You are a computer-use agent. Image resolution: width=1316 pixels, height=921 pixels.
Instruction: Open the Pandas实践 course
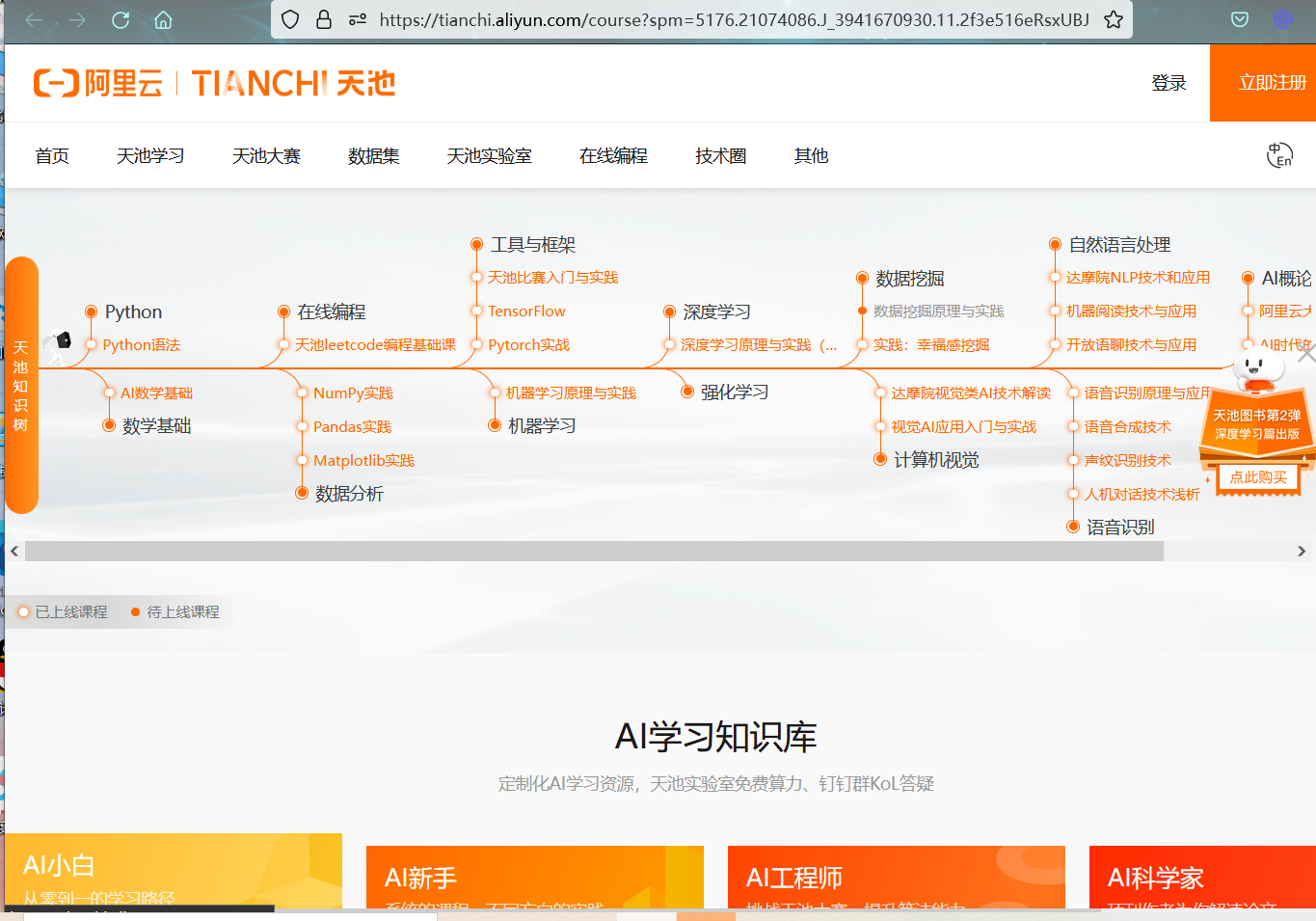(352, 427)
